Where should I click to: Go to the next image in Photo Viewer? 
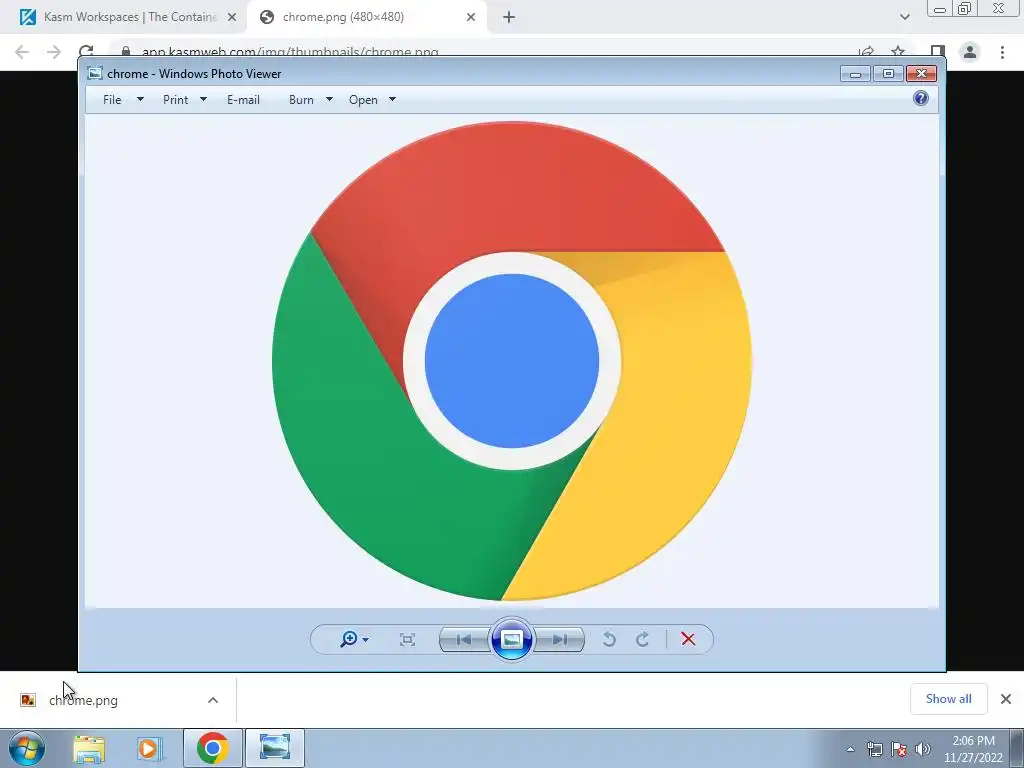tap(560, 639)
